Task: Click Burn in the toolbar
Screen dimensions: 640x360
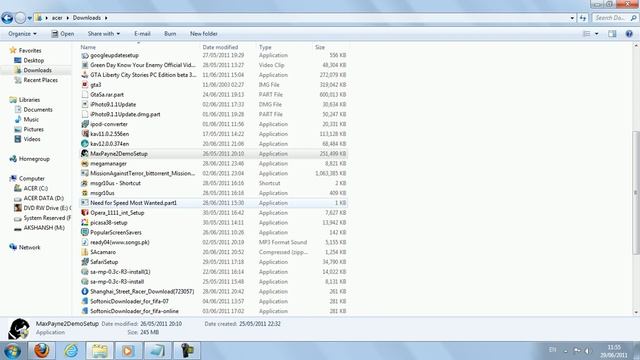Action: pyautogui.click(x=170, y=34)
